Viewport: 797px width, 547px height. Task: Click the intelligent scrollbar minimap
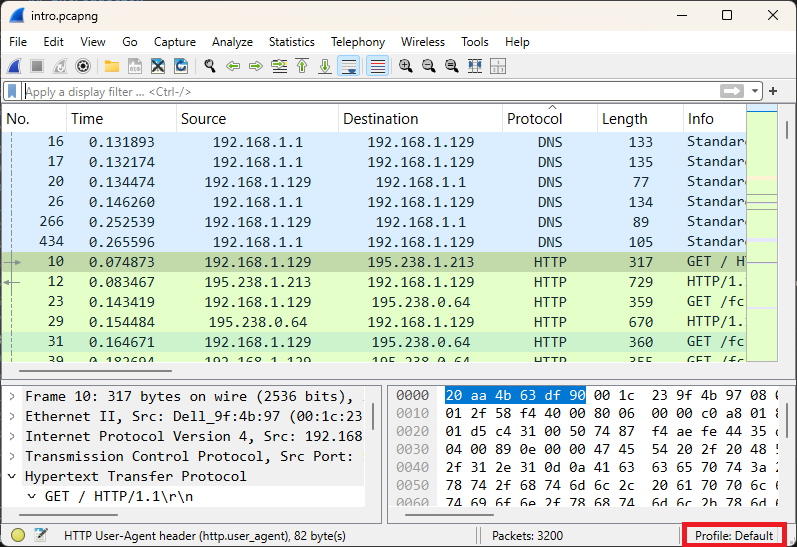761,234
